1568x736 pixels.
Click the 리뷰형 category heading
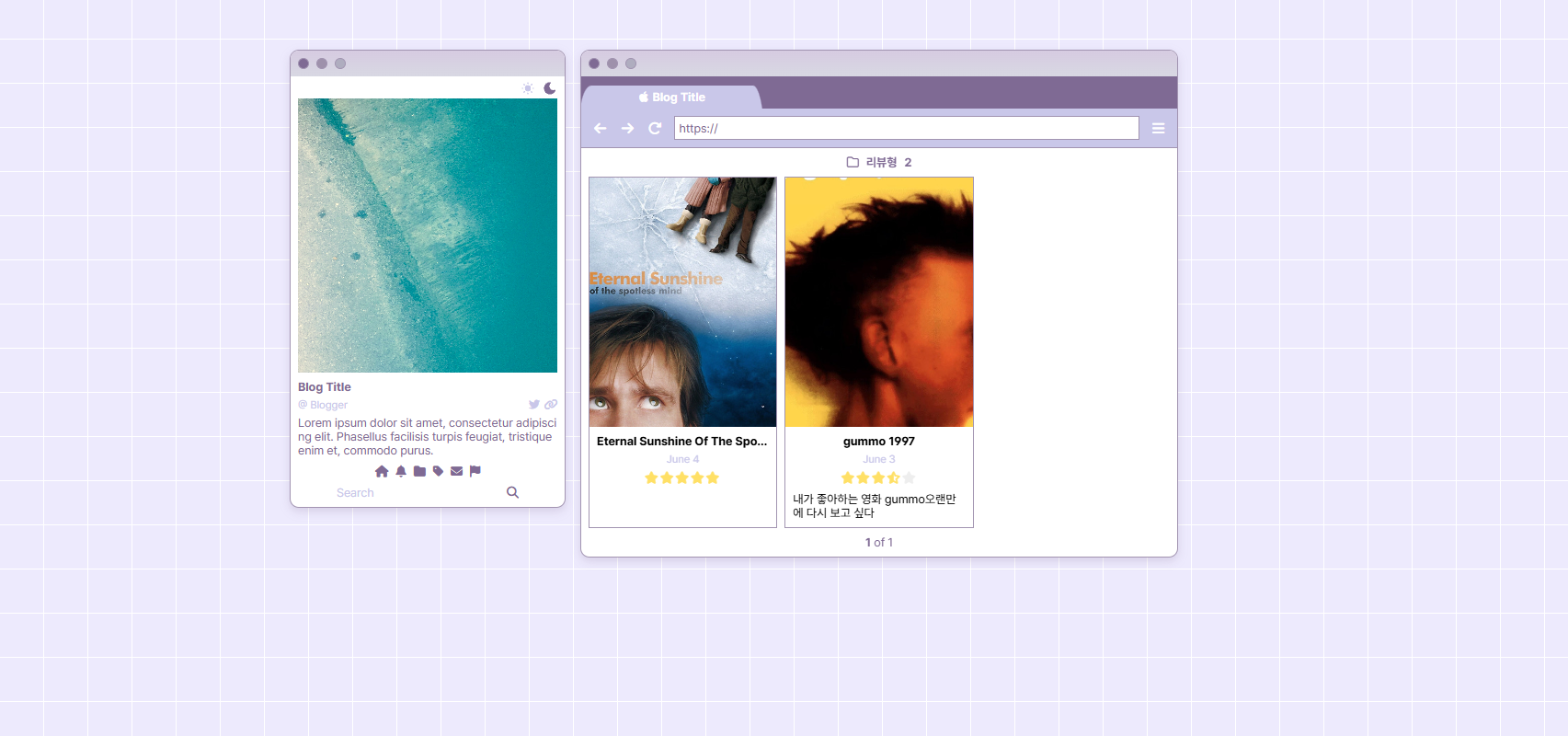(x=880, y=162)
